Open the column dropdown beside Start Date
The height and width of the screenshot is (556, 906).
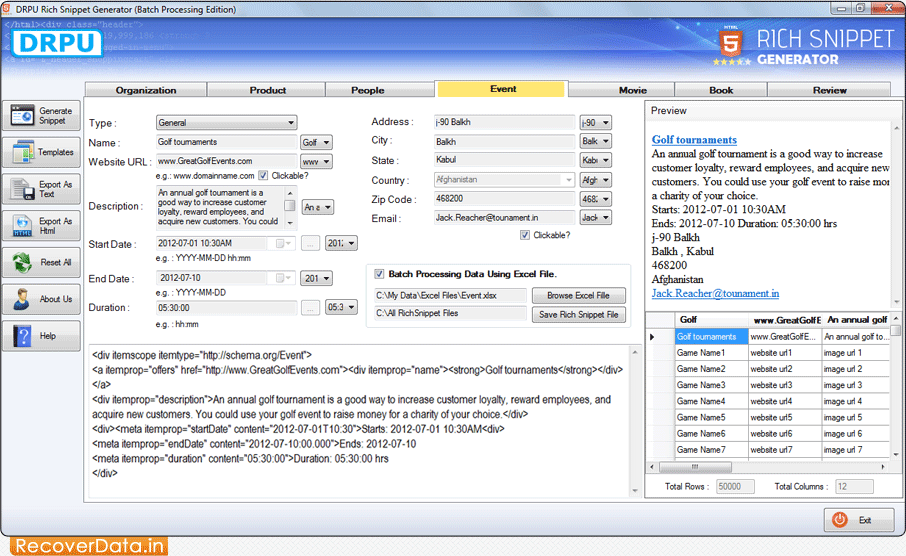coord(341,243)
